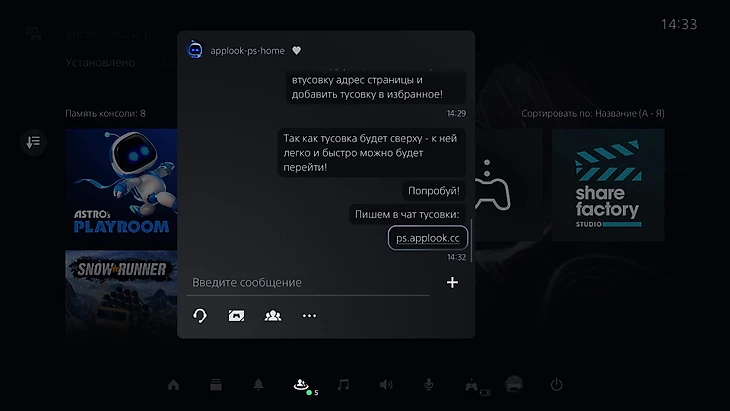Start voice chat with headset icon
This screenshot has height=411, width=730.
click(200, 316)
